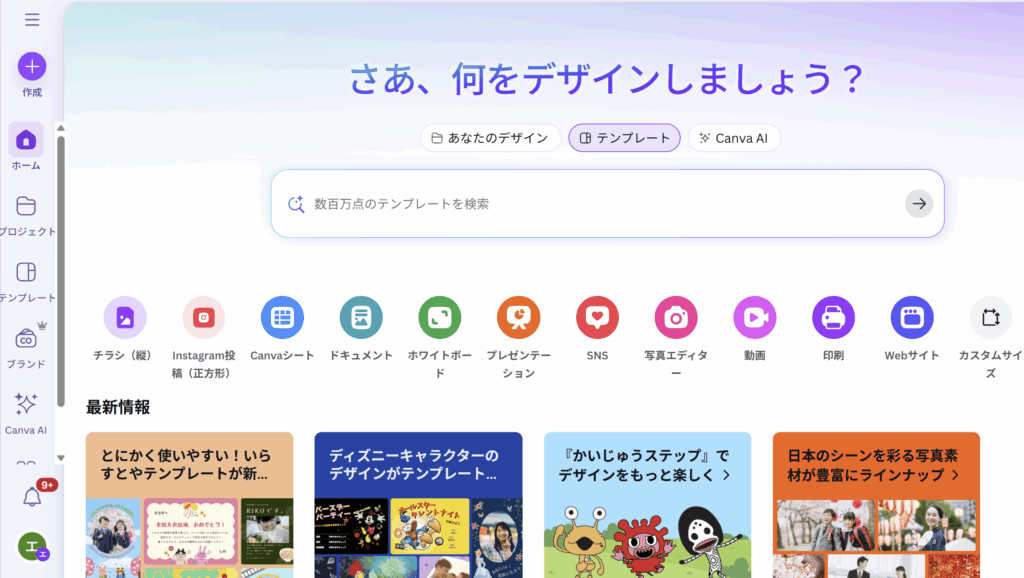Screen dimensions: 1024x578
Task: Choose the Webサイト icon
Action: [911, 318]
